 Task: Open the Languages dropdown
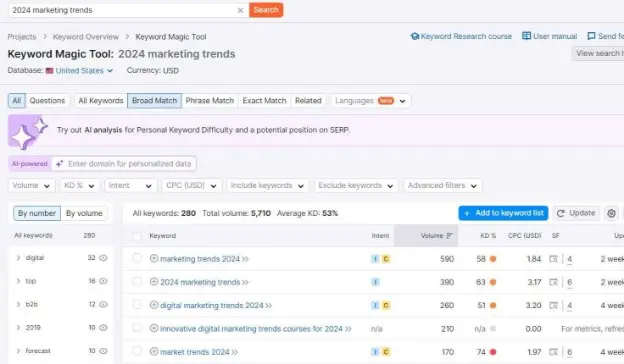370,101
